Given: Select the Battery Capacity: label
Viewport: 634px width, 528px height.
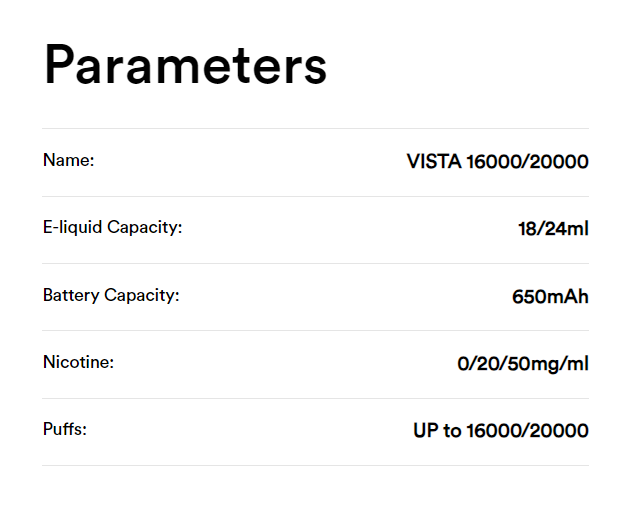Looking at the screenshot, I should 111,295.
